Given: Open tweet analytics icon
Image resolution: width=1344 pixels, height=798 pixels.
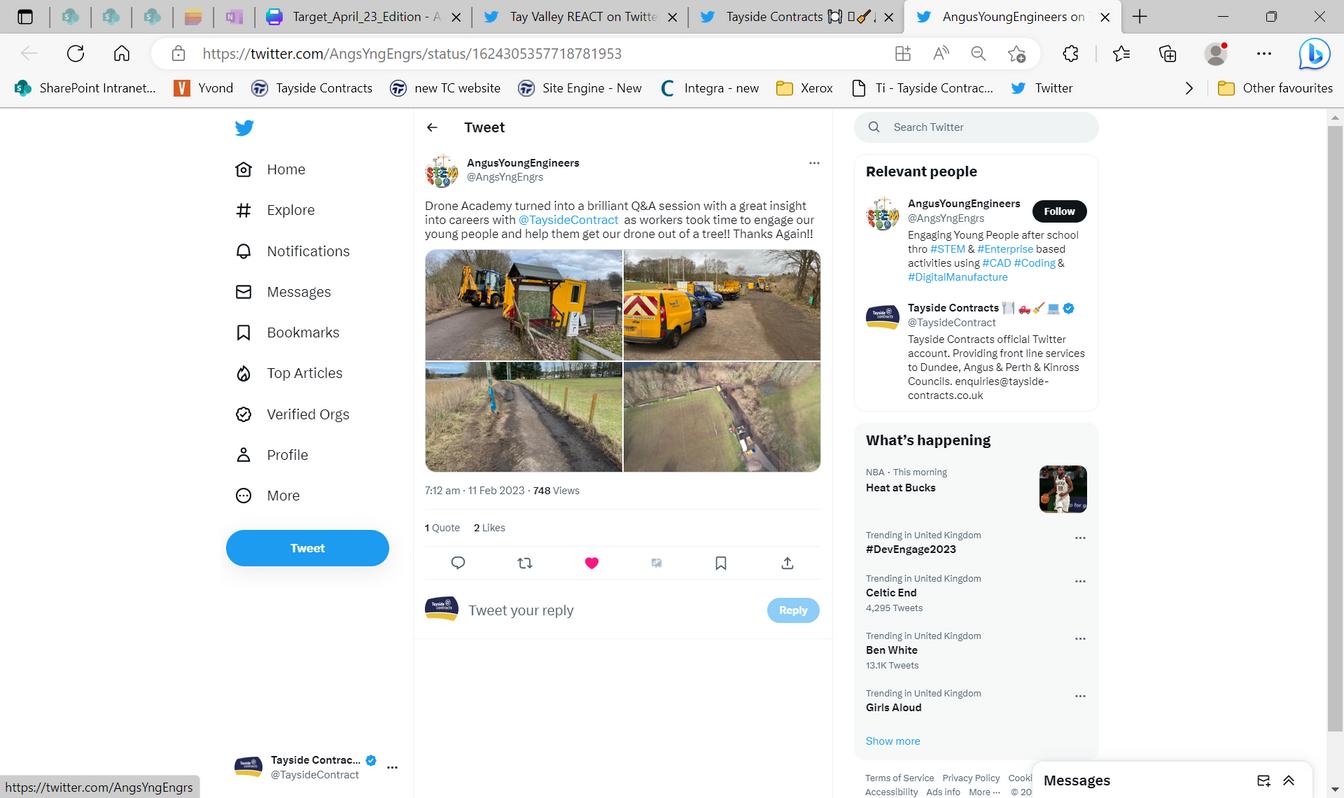Looking at the screenshot, I should pos(656,563).
